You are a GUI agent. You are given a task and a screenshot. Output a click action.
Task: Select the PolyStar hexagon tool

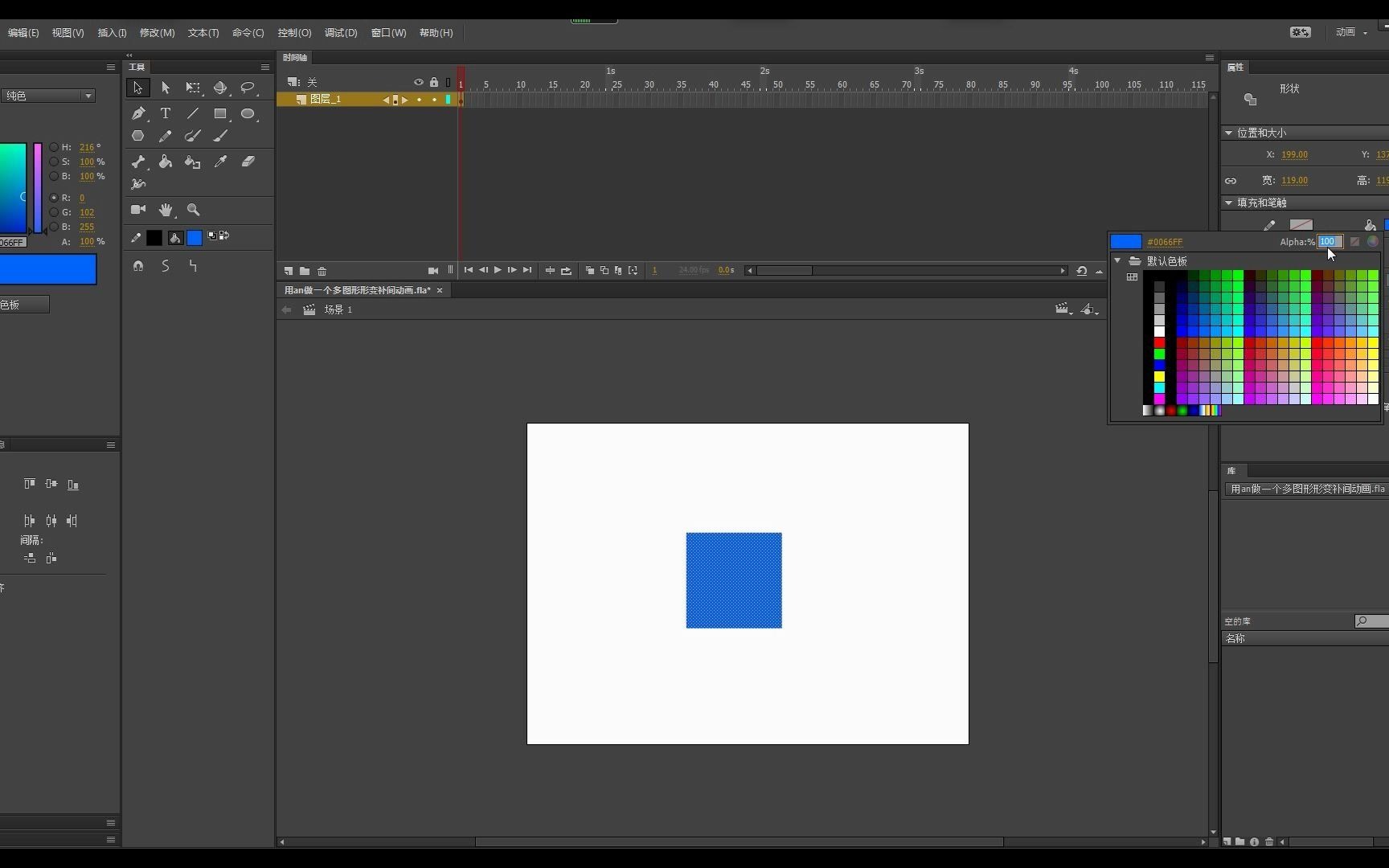coord(138,136)
